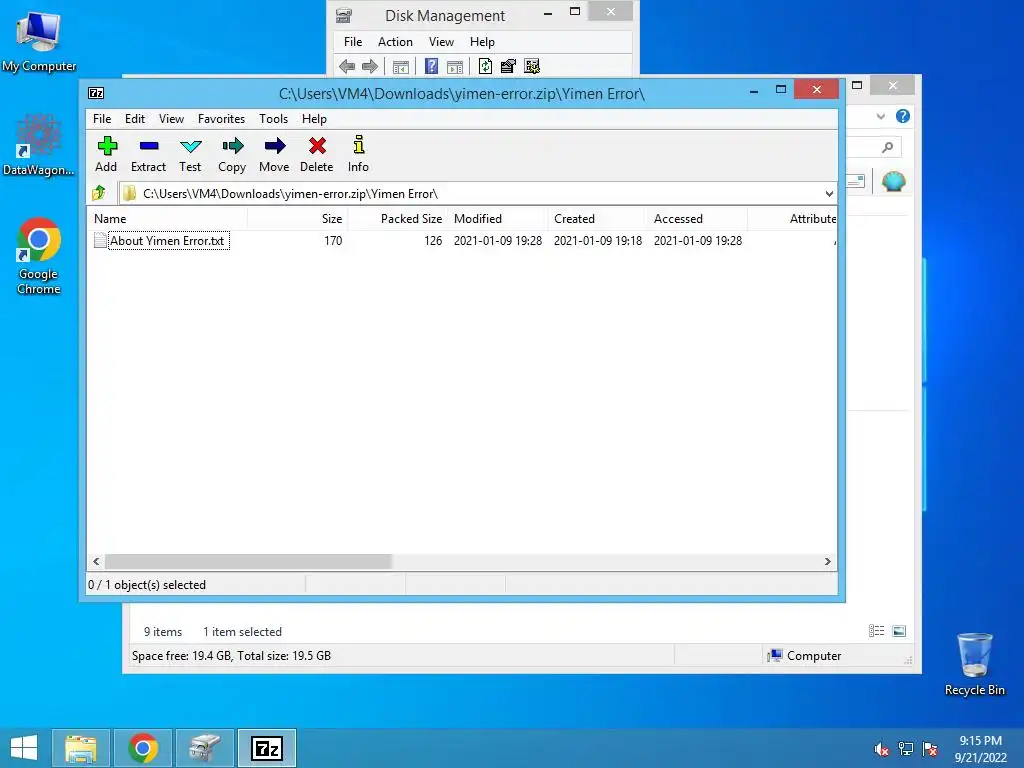Screen dimensions: 1024x768
Task: Click the blue help icon in Explorer window
Action: (903, 116)
